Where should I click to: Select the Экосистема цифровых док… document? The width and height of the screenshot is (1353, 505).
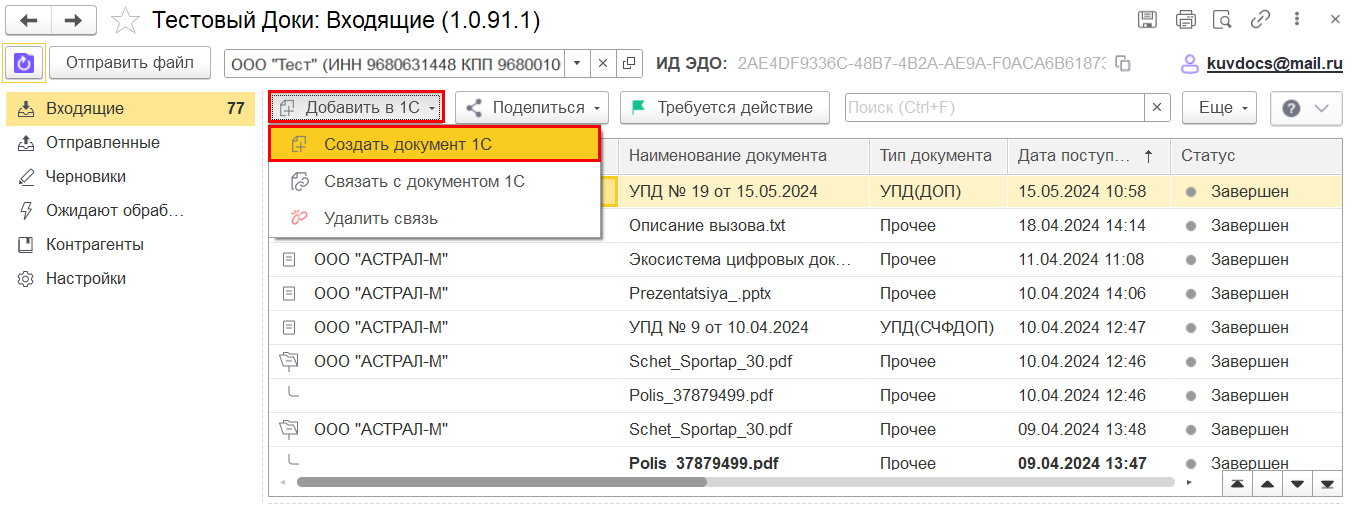click(x=740, y=260)
